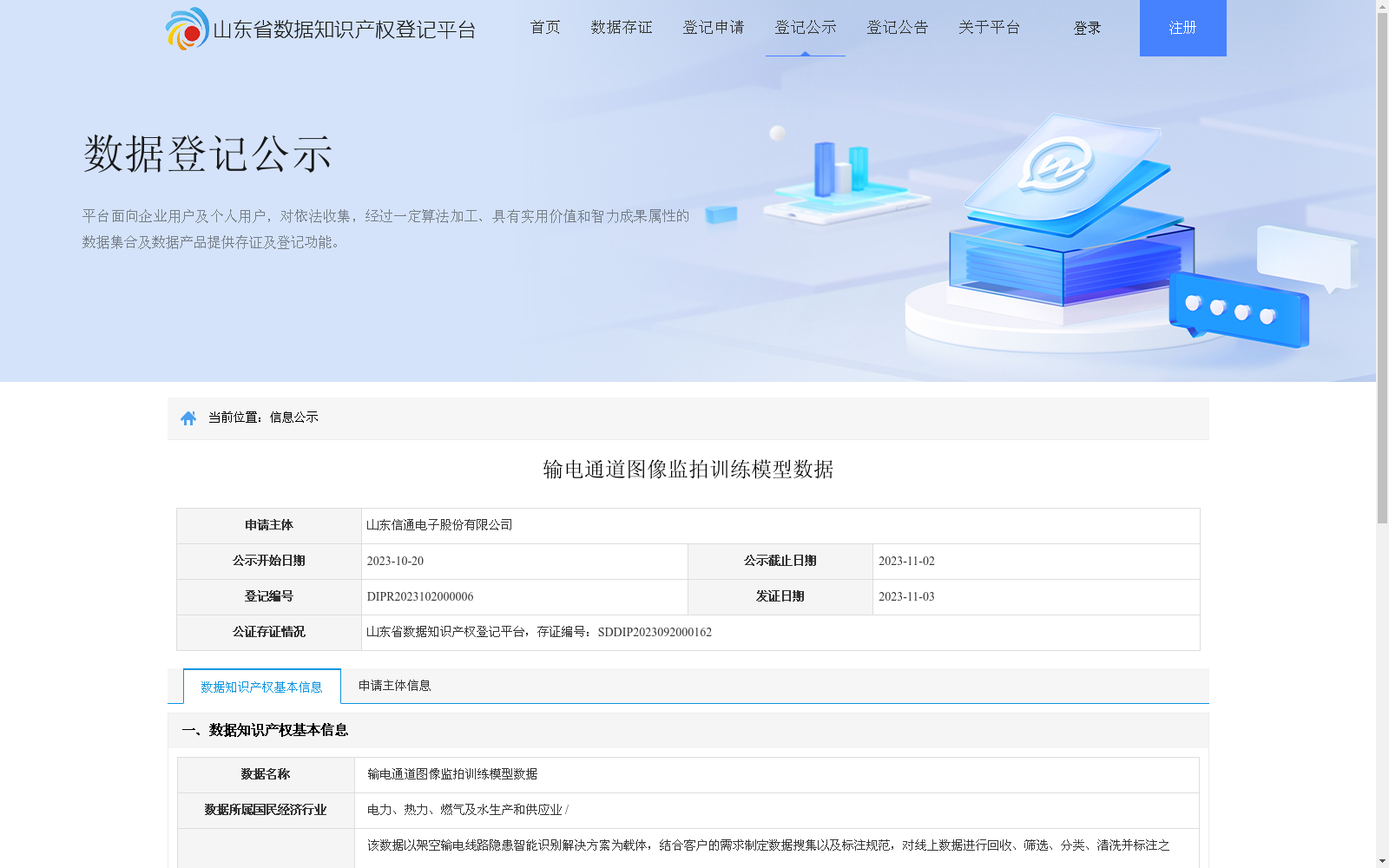Open the 数据存证 menu item
1389x868 pixels.
pyautogui.click(x=622, y=28)
